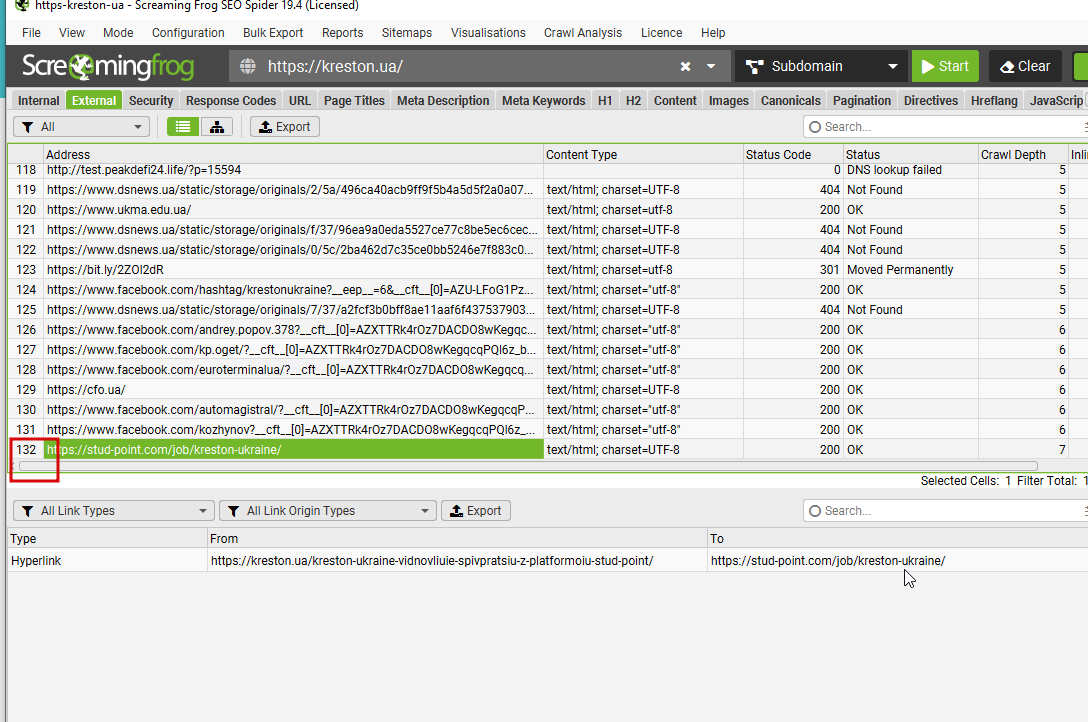Clear the URL with the X icon
1088x722 pixels.
tap(686, 67)
